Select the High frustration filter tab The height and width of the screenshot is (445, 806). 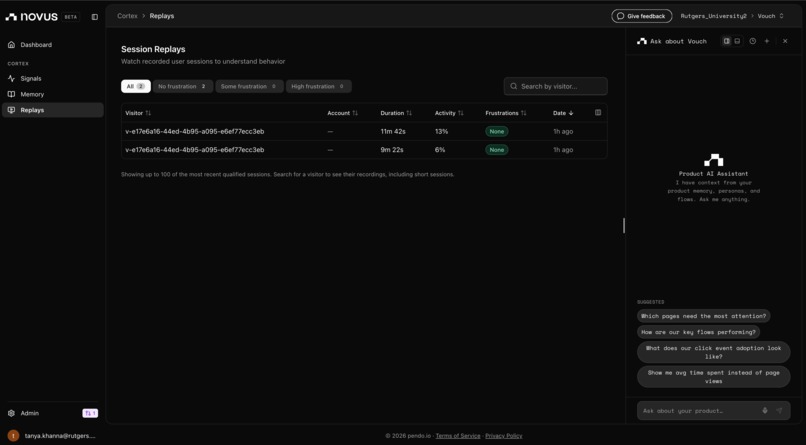coord(318,86)
